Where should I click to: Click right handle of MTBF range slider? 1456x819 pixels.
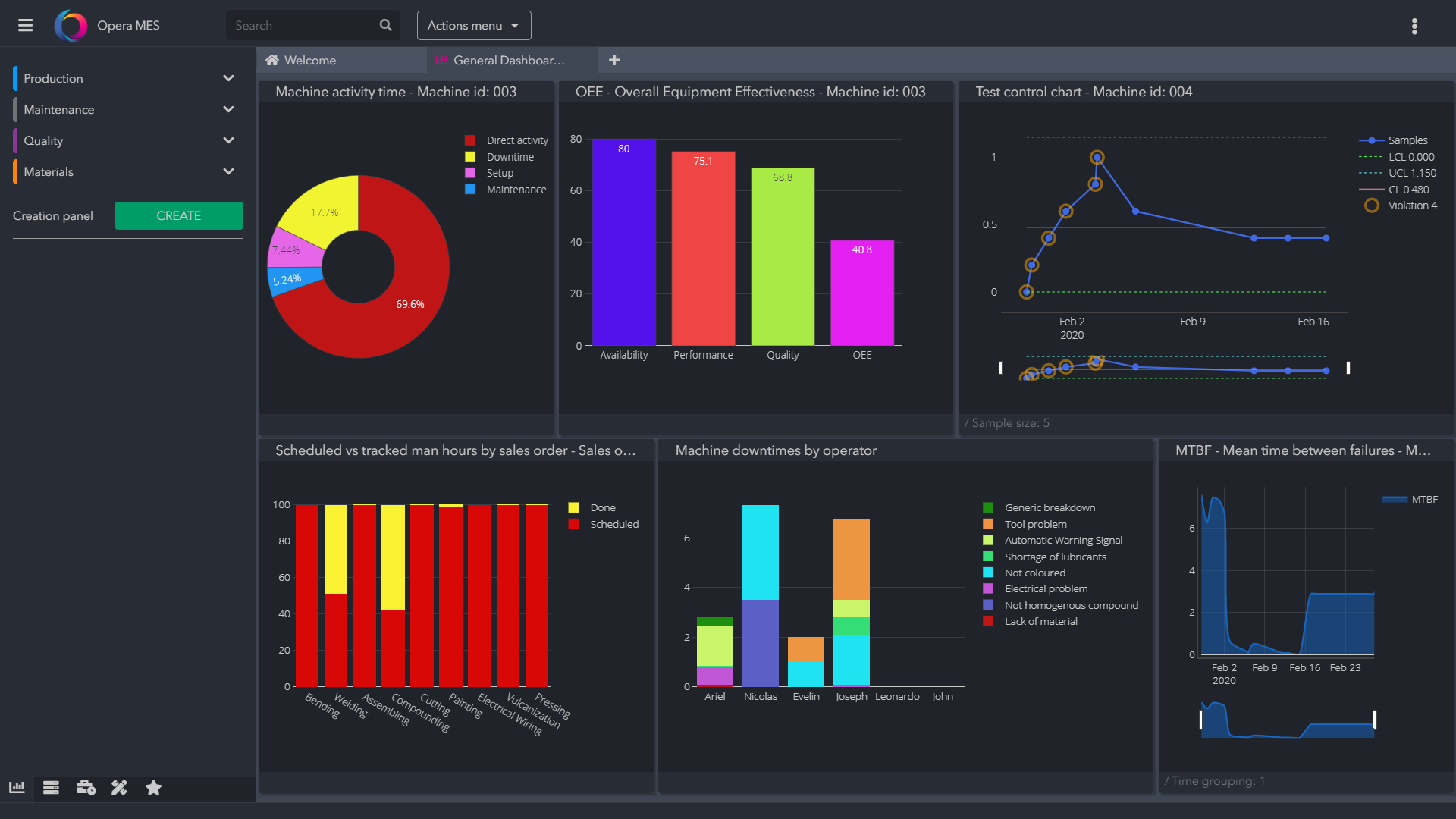[1374, 719]
